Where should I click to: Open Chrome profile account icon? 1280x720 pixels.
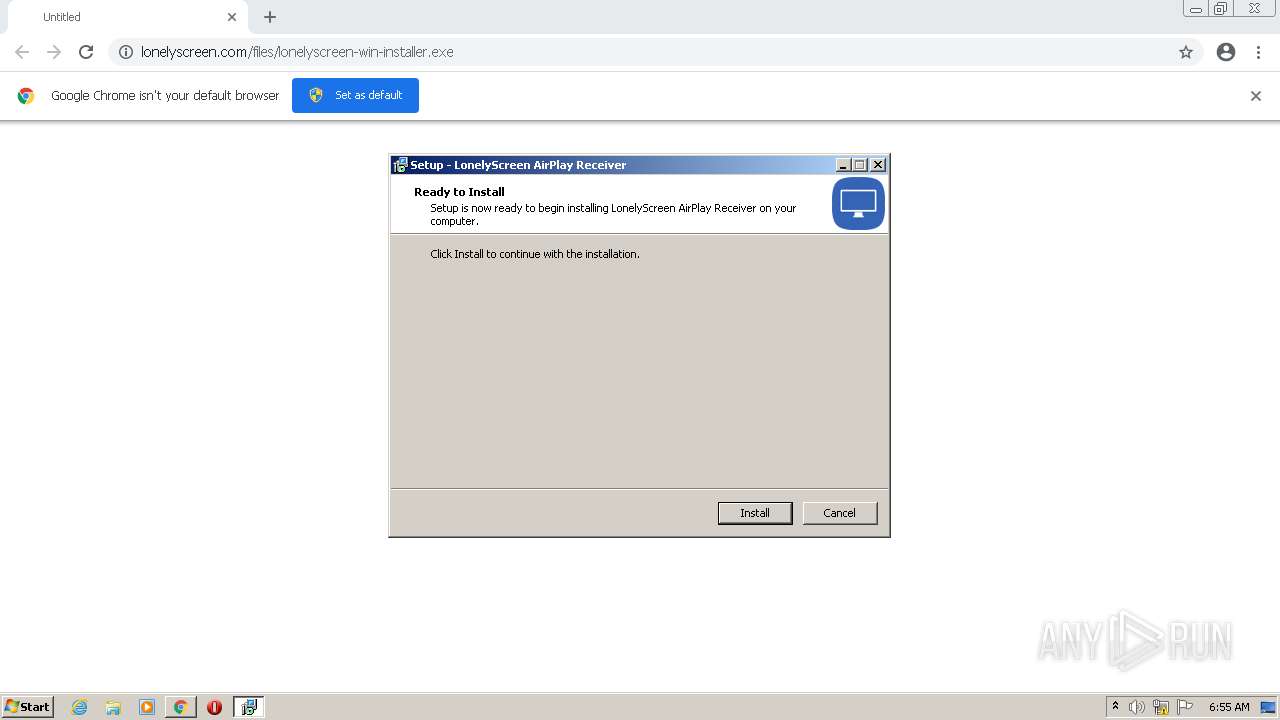pos(1226,52)
